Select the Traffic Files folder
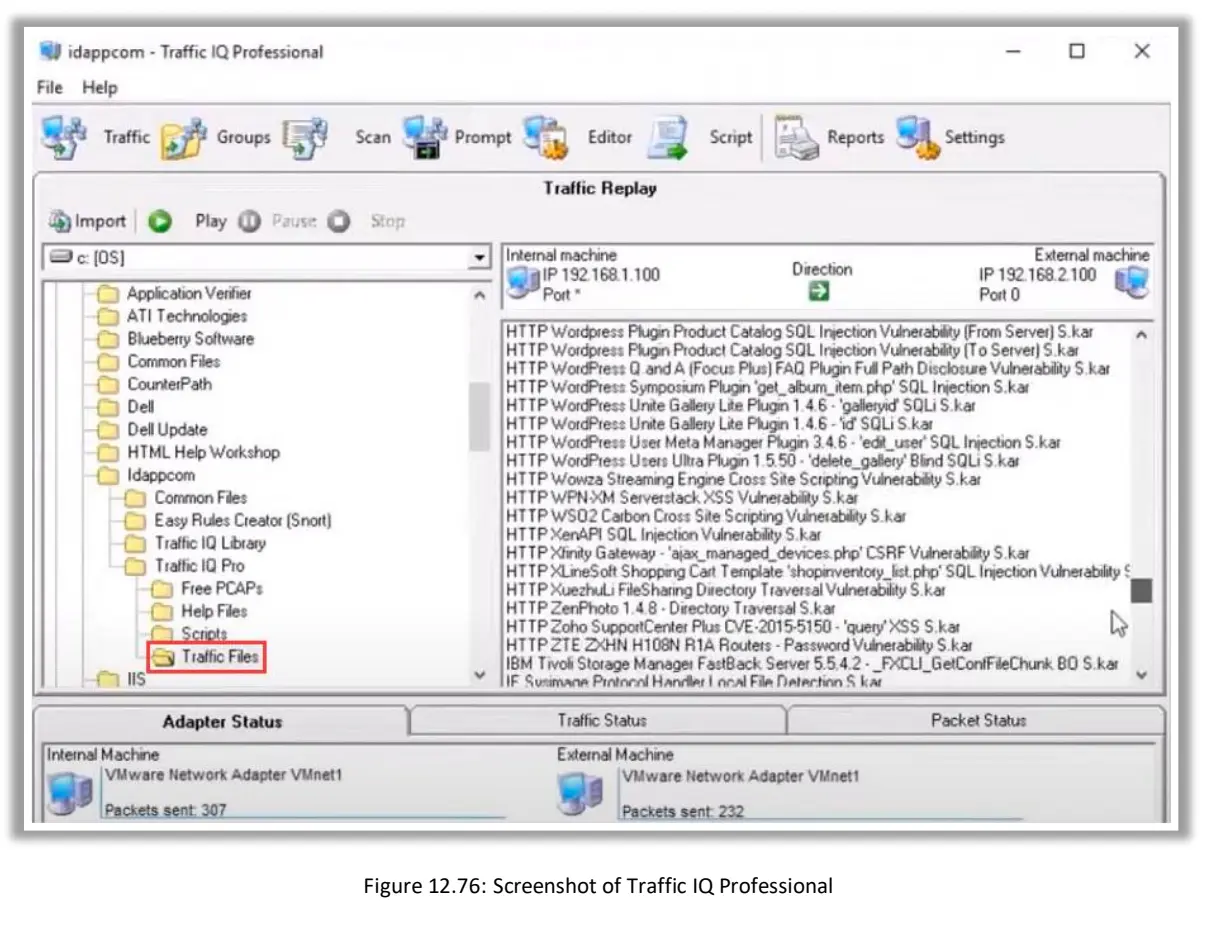 220,657
